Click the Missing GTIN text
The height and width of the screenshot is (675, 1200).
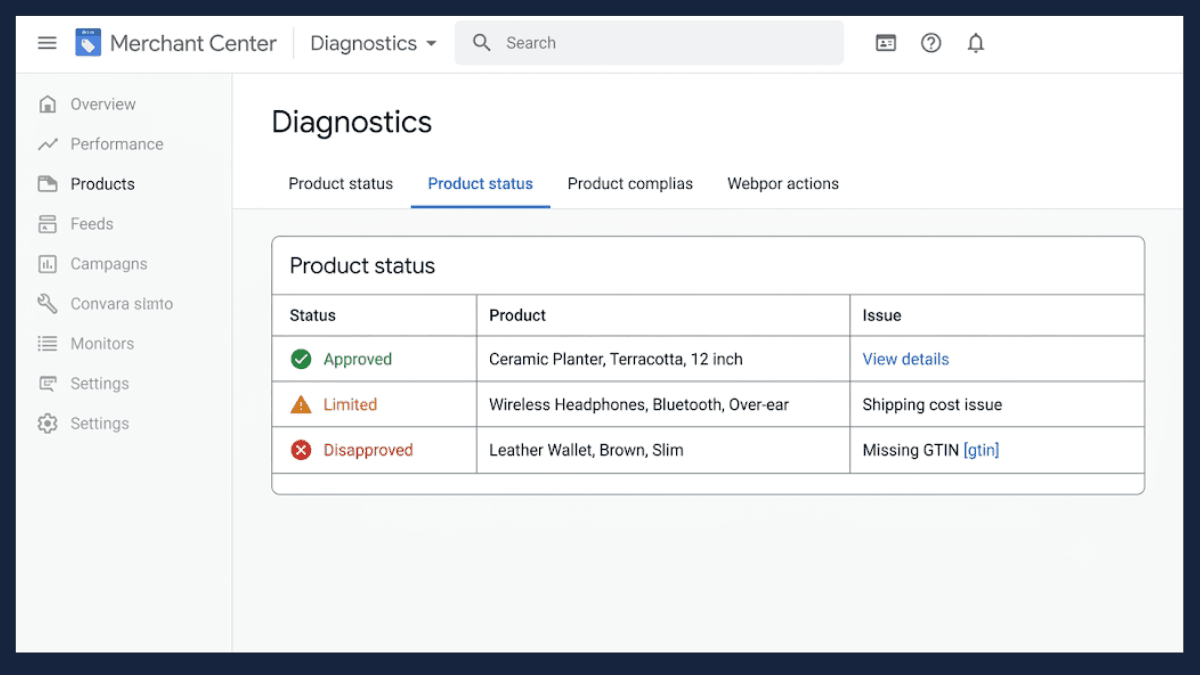pyautogui.click(x=910, y=450)
